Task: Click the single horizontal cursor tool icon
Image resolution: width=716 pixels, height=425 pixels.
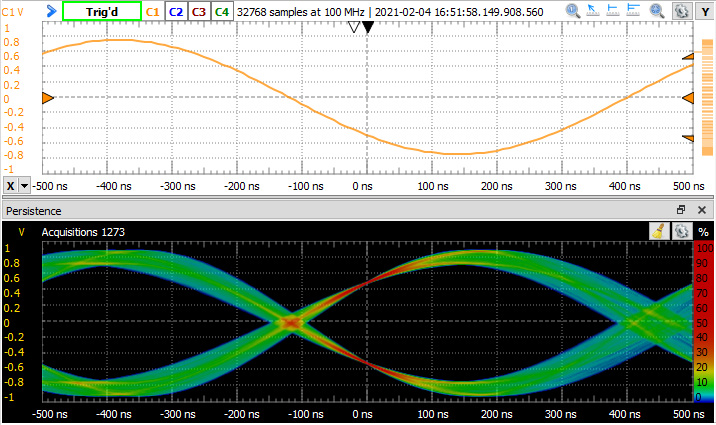Action: coord(614,11)
